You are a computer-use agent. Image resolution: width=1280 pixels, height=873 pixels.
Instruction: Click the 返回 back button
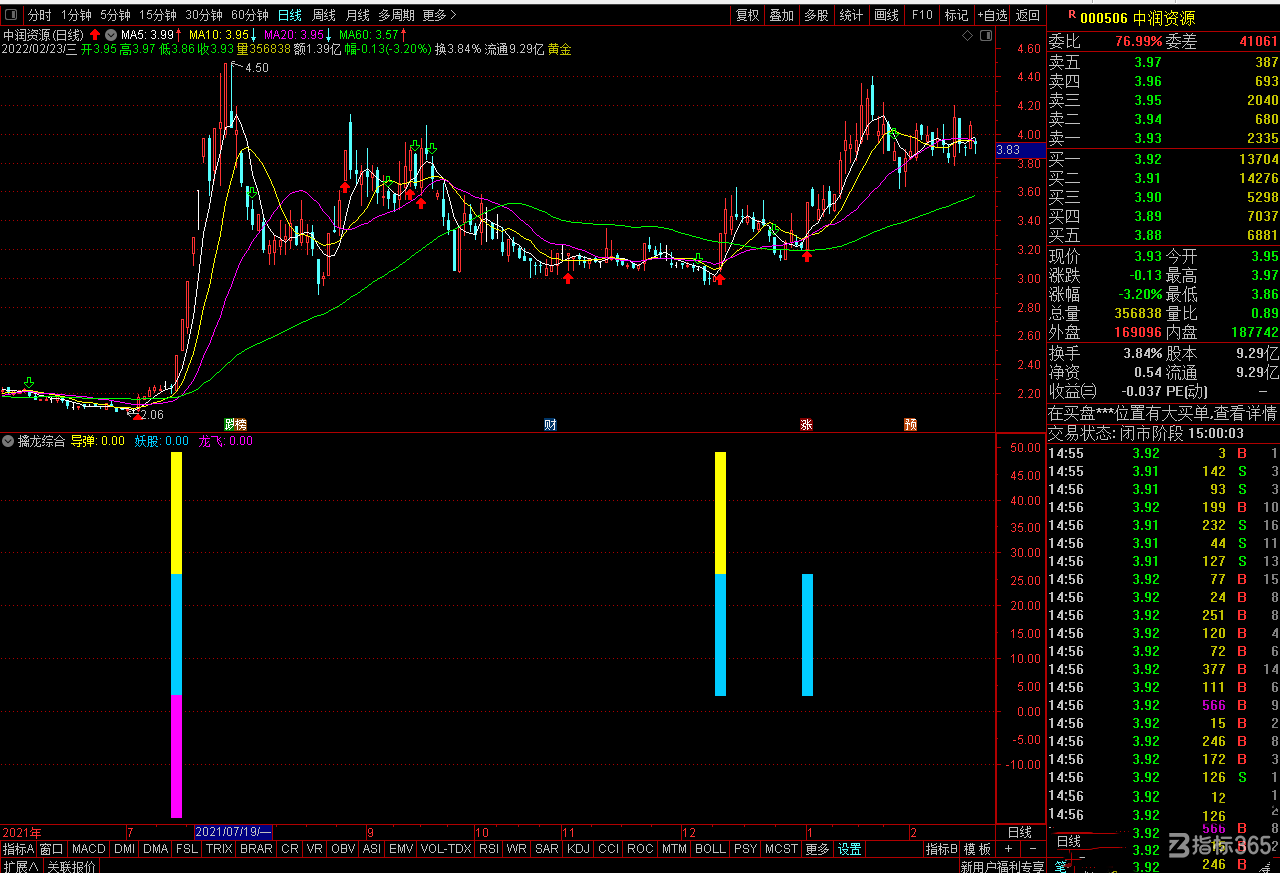[x=1028, y=15]
